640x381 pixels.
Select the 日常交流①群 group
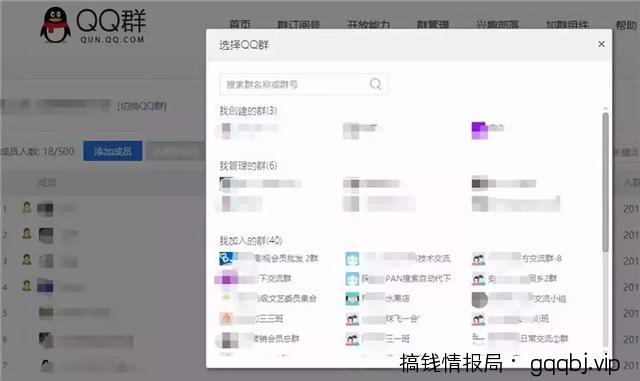[520, 339]
